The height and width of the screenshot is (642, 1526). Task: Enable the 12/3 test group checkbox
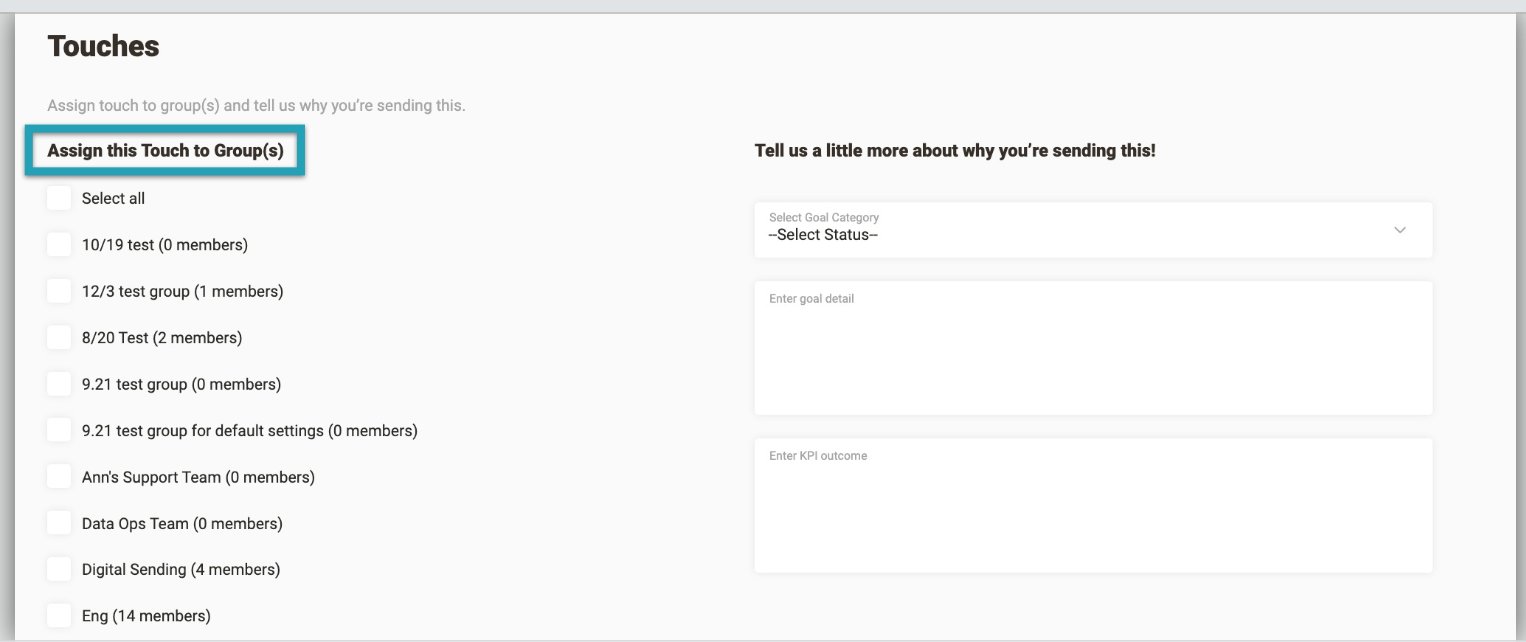pos(59,291)
